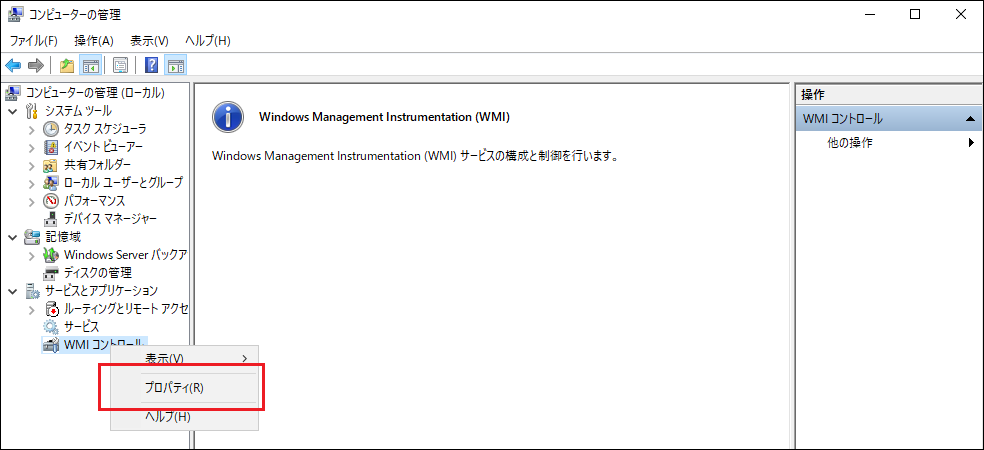Choose プロパティ(R) from the context menu
Image resolution: width=984 pixels, height=450 pixels.
click(x=174, y=388)
